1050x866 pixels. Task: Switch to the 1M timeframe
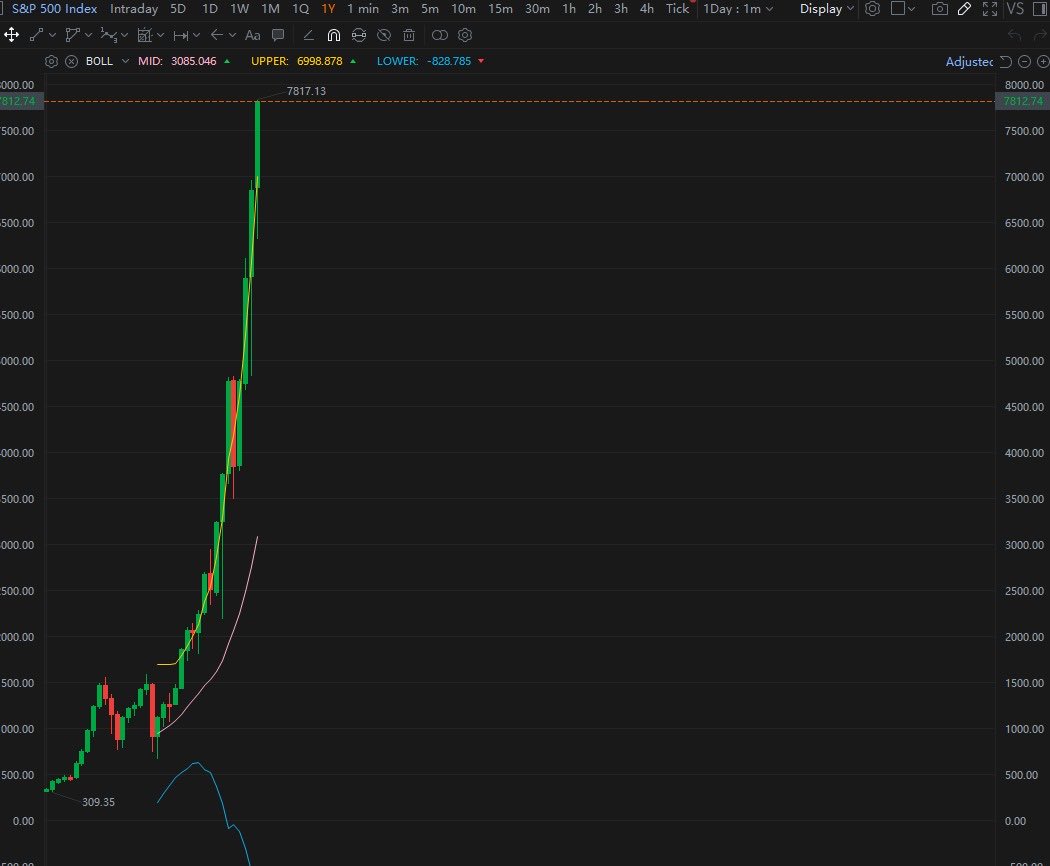click(x=271, y=9)
